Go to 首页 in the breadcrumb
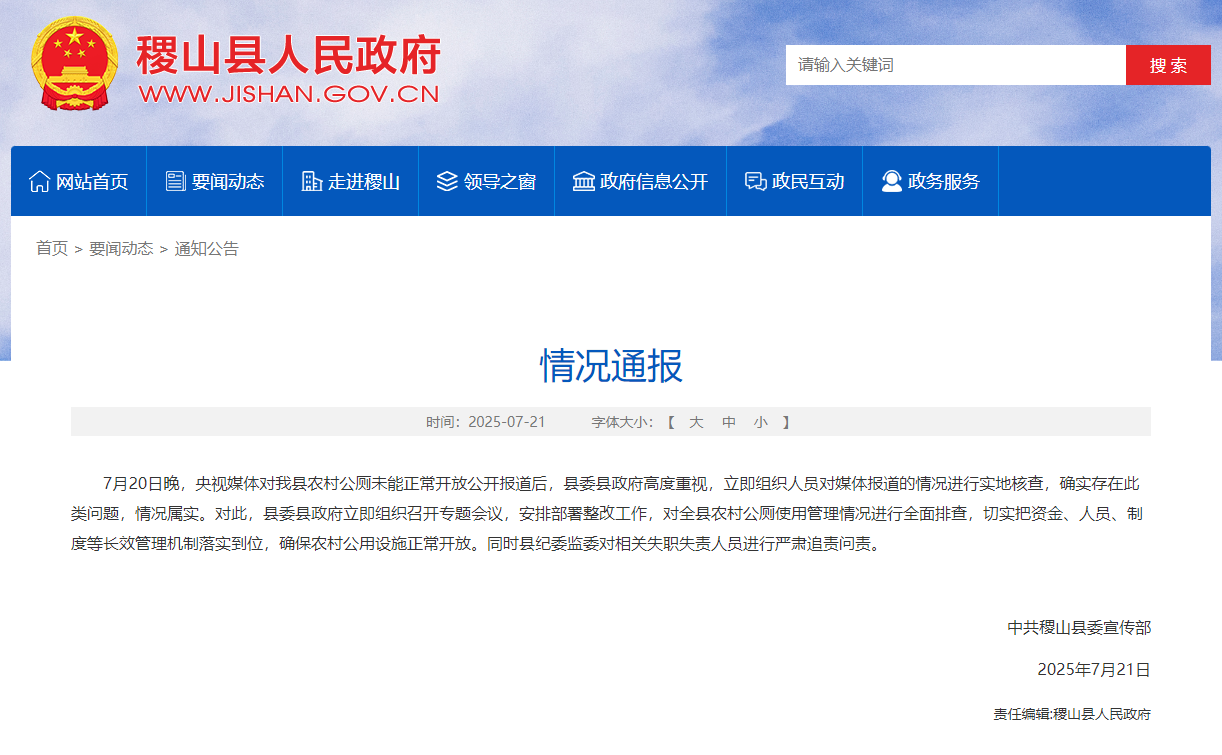The image size is (1222, 755). coord(52,249)
